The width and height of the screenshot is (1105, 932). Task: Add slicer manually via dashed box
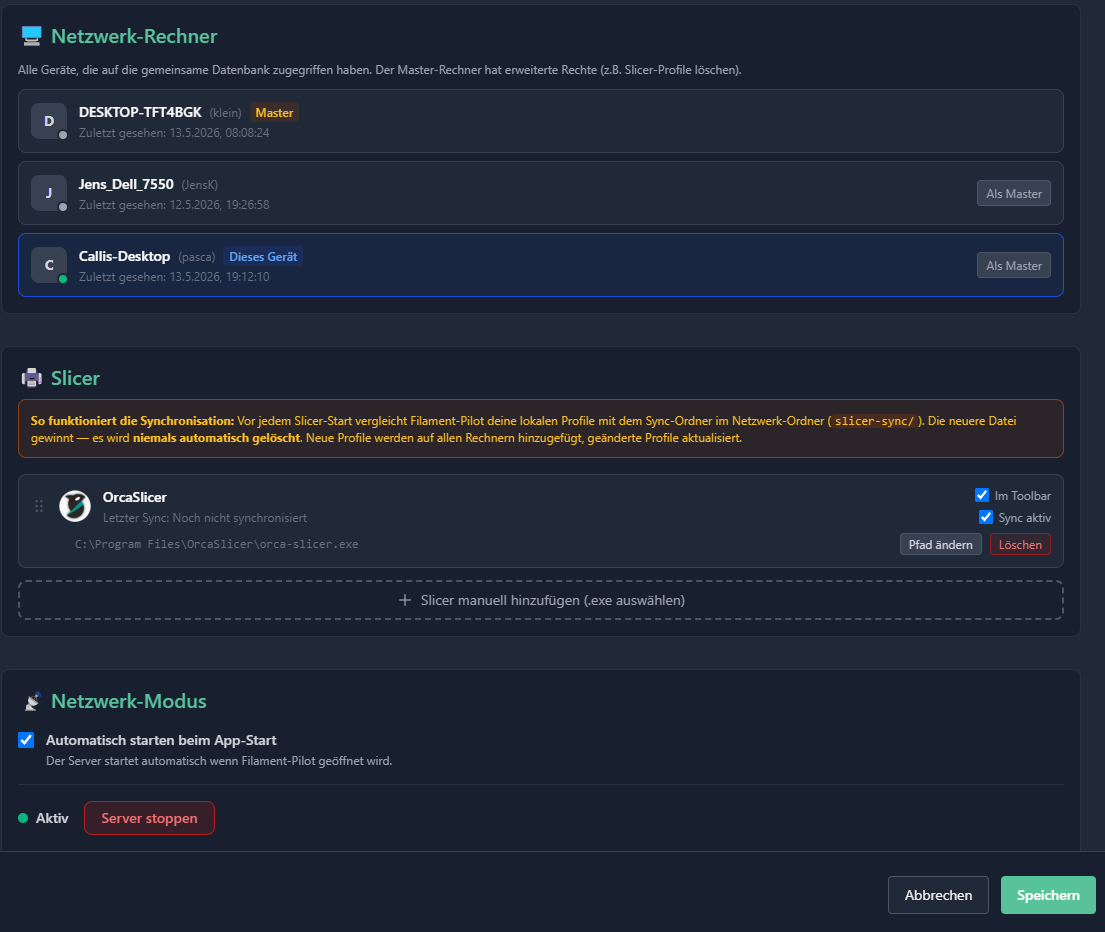tap(541, 600)
